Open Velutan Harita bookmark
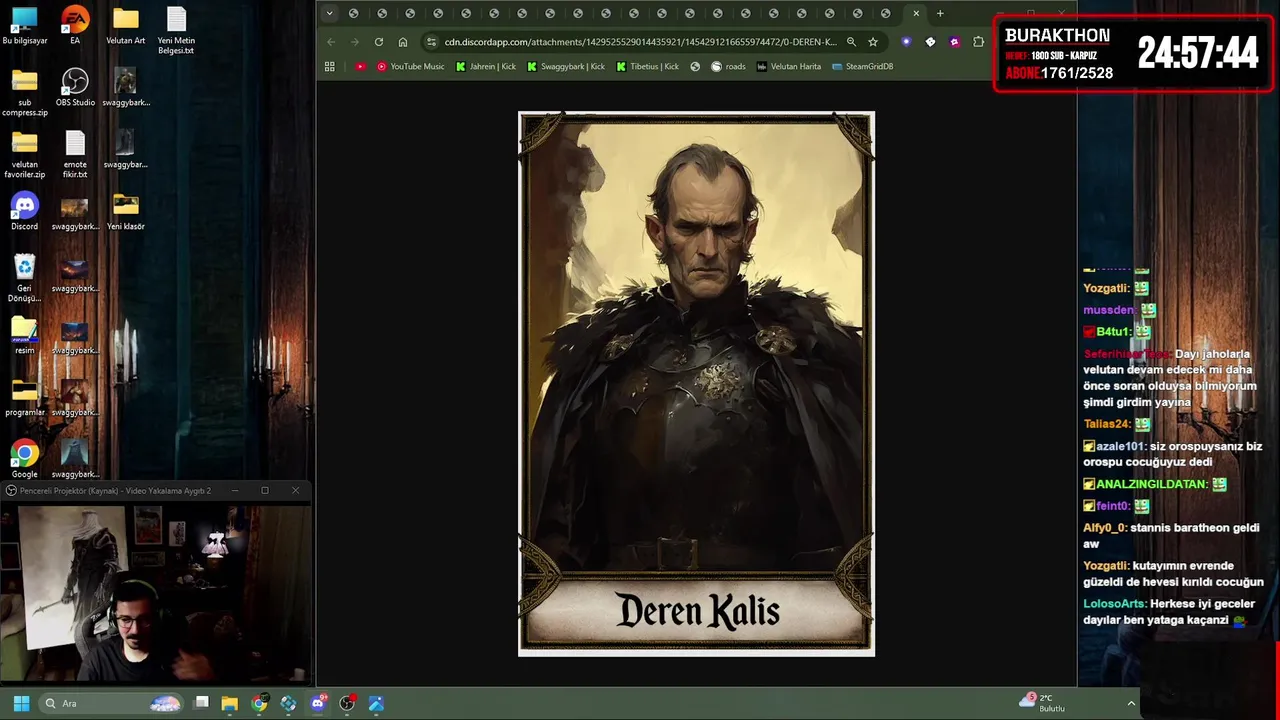The image size is (1280, 720). [788, 66]
